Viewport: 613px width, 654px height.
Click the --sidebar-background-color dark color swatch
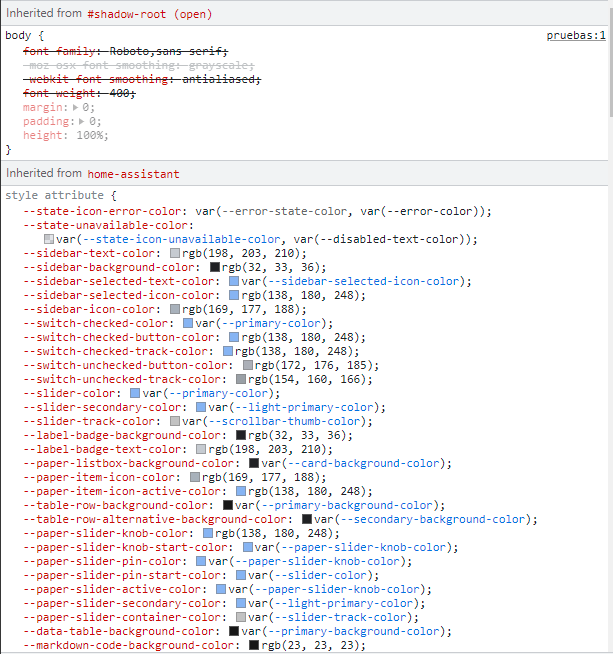tap(215, 268)
